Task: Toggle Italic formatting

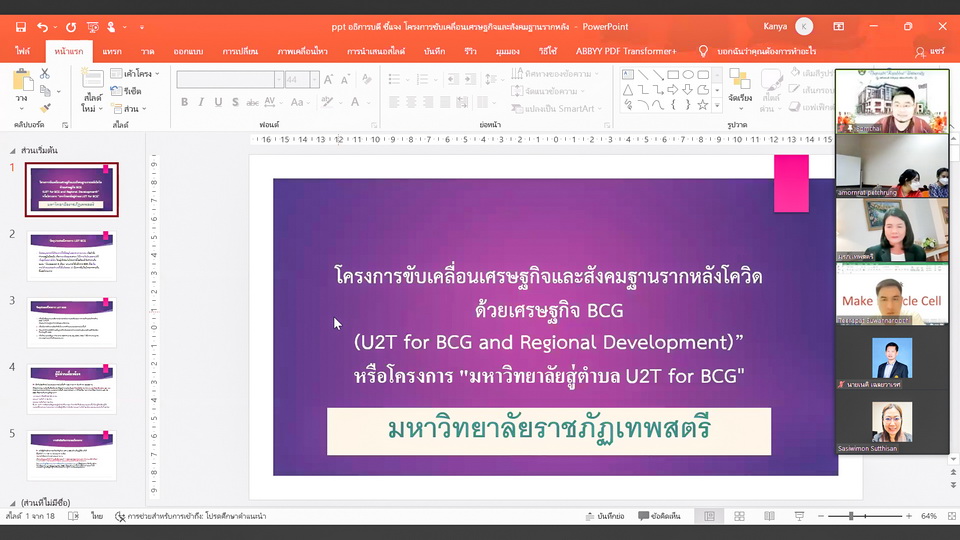Action: point(201,102)
